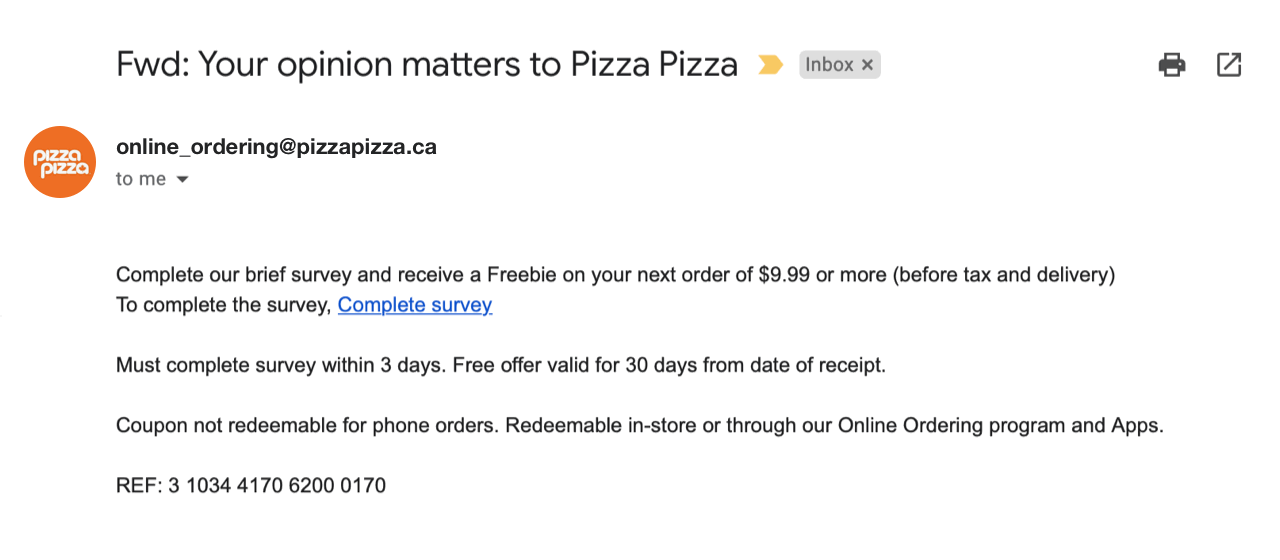Screen dimensions: 1280x560
Task: Click the "$9.99" amount in the body
Action: click(785, 275)
